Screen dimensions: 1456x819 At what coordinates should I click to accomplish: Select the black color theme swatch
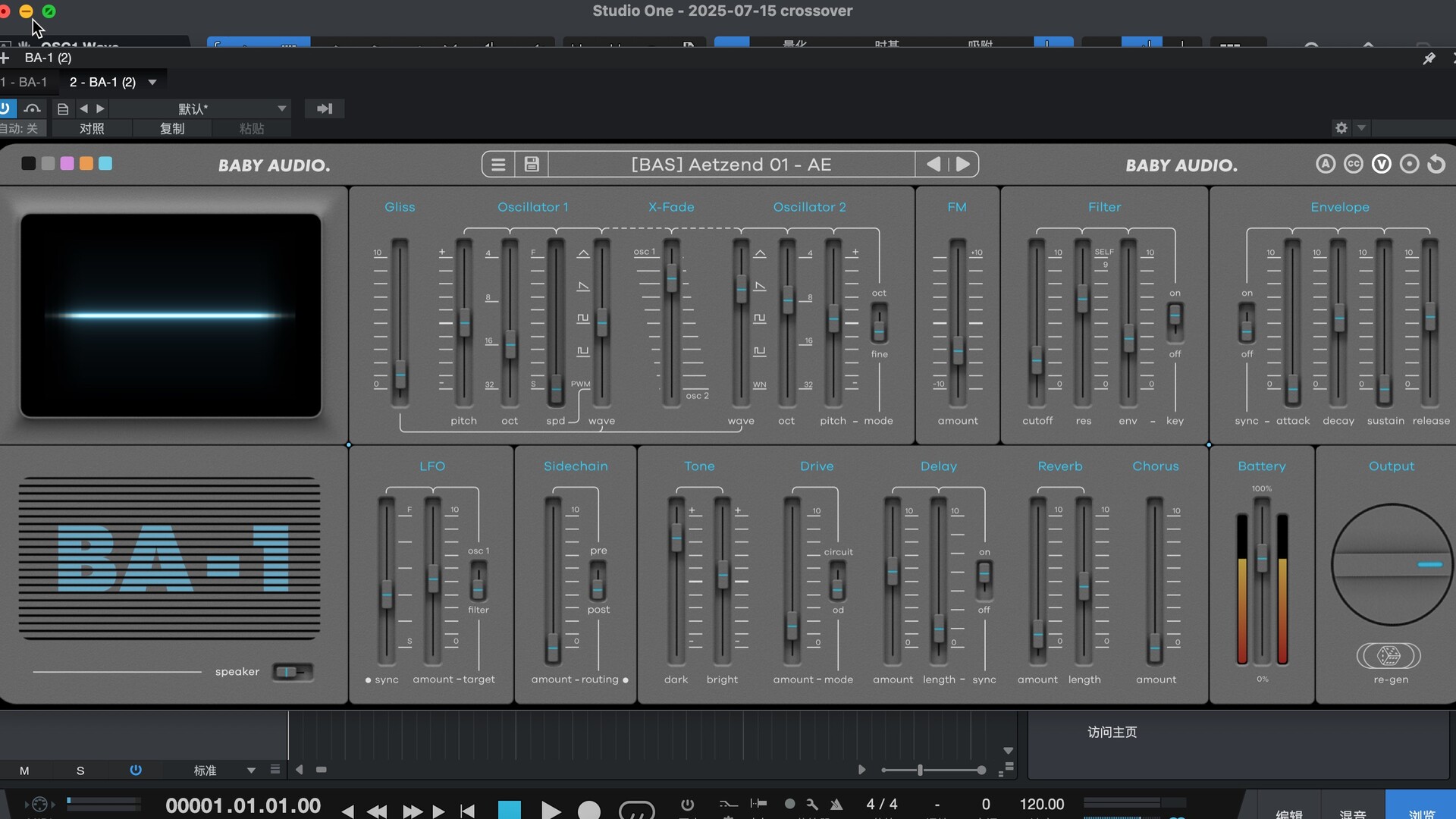(x=29, y=163)
